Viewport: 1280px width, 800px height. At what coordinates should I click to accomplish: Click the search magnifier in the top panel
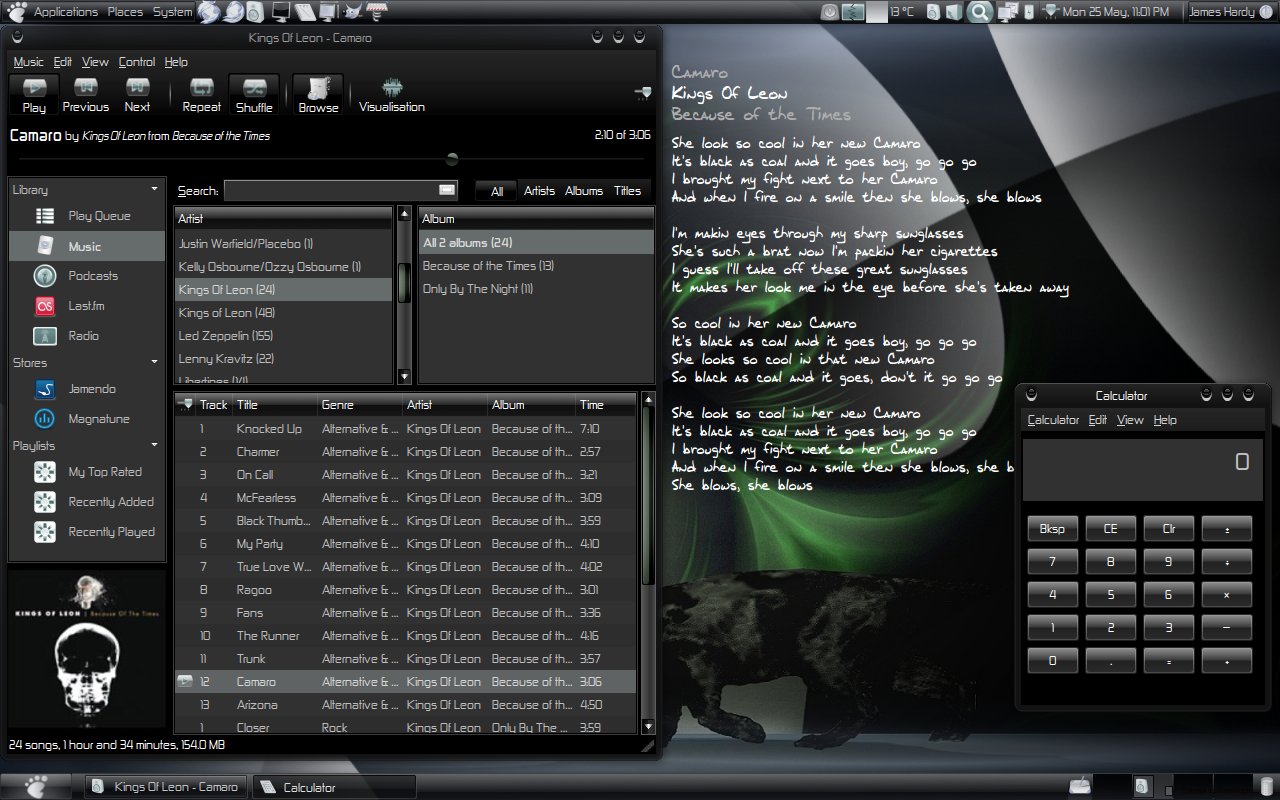coord(980,12)
